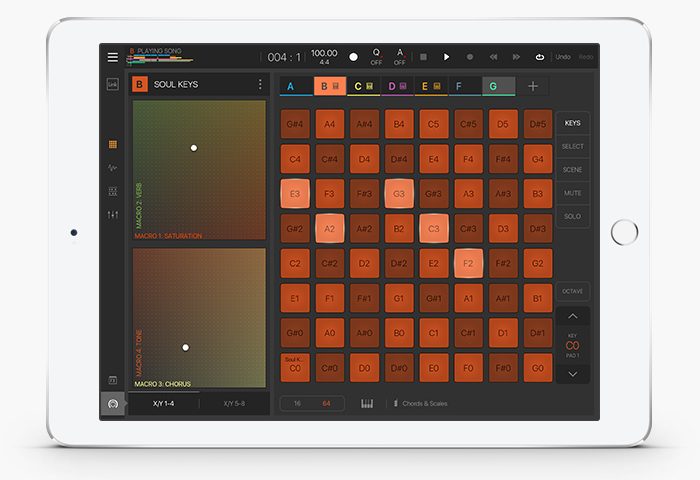Enable MUTE pad mode
700x480 pixels.
pyautogui.click(x=572, y=193)
